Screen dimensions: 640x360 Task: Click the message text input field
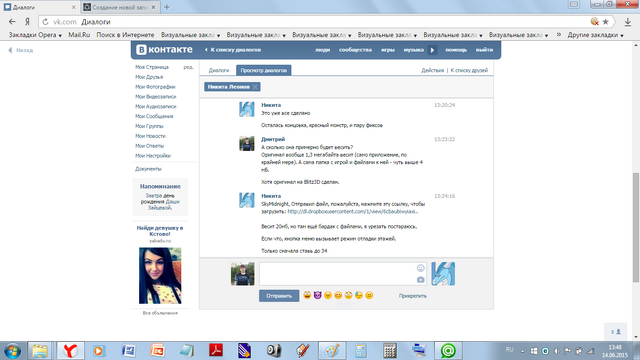click(338, 273)
